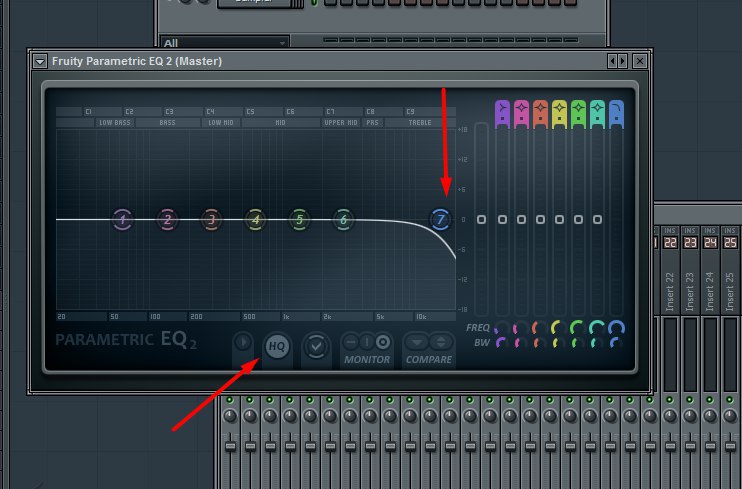This screenshot has height=489, width=742.
Task: Click the orange band 3 FREQ knob
Action: coord(540,328)
